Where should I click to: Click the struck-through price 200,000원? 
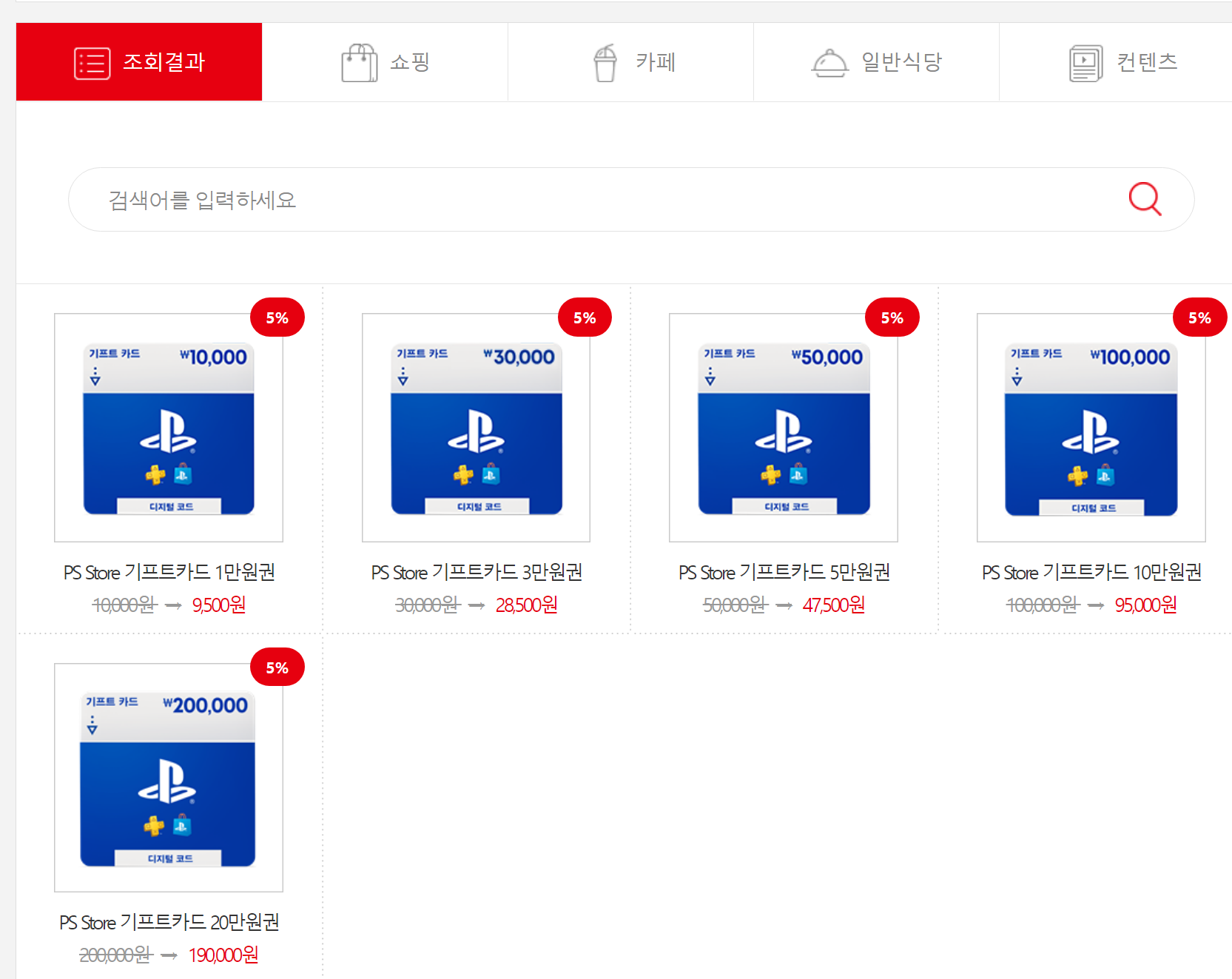coord(116,955)
